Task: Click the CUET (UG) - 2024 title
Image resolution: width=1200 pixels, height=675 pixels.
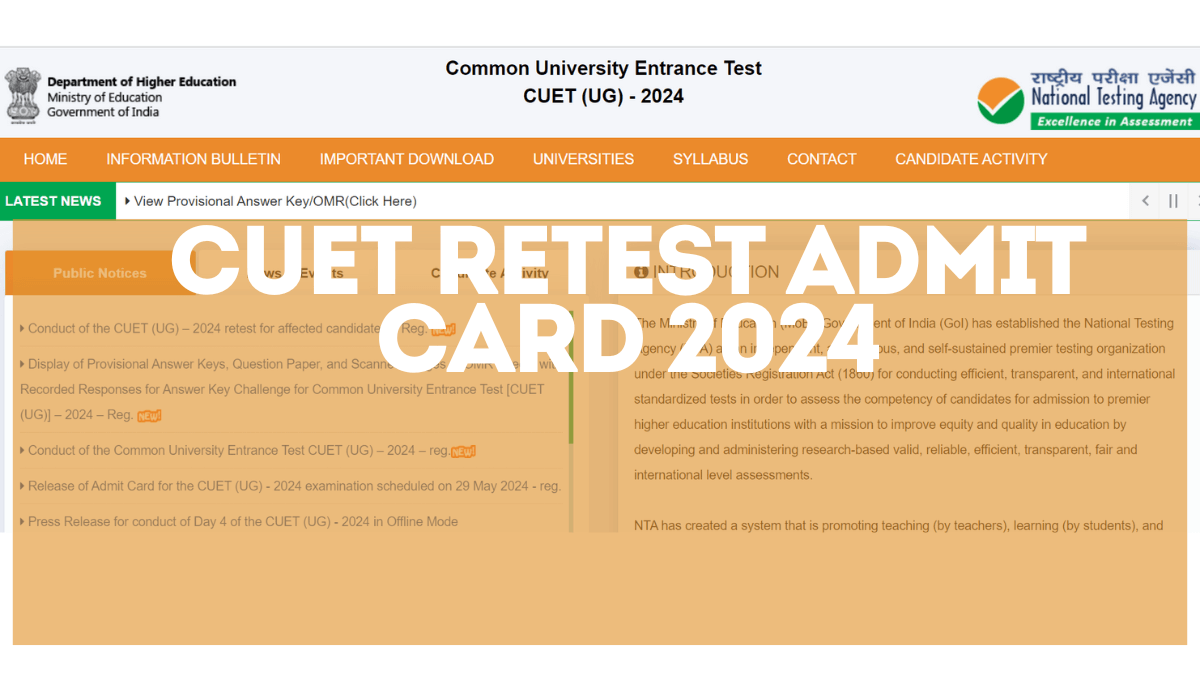Action: coord(604,97)
